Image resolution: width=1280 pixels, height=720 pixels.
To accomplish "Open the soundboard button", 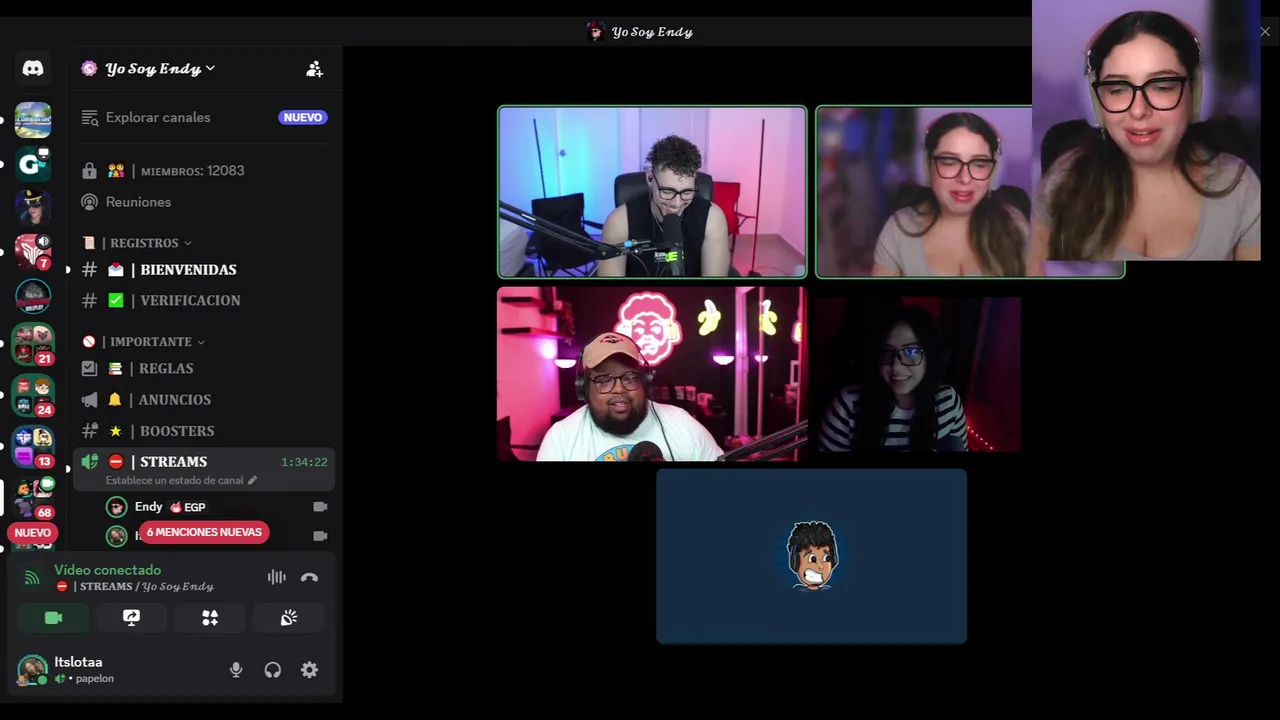I will (x=288, y=618).
